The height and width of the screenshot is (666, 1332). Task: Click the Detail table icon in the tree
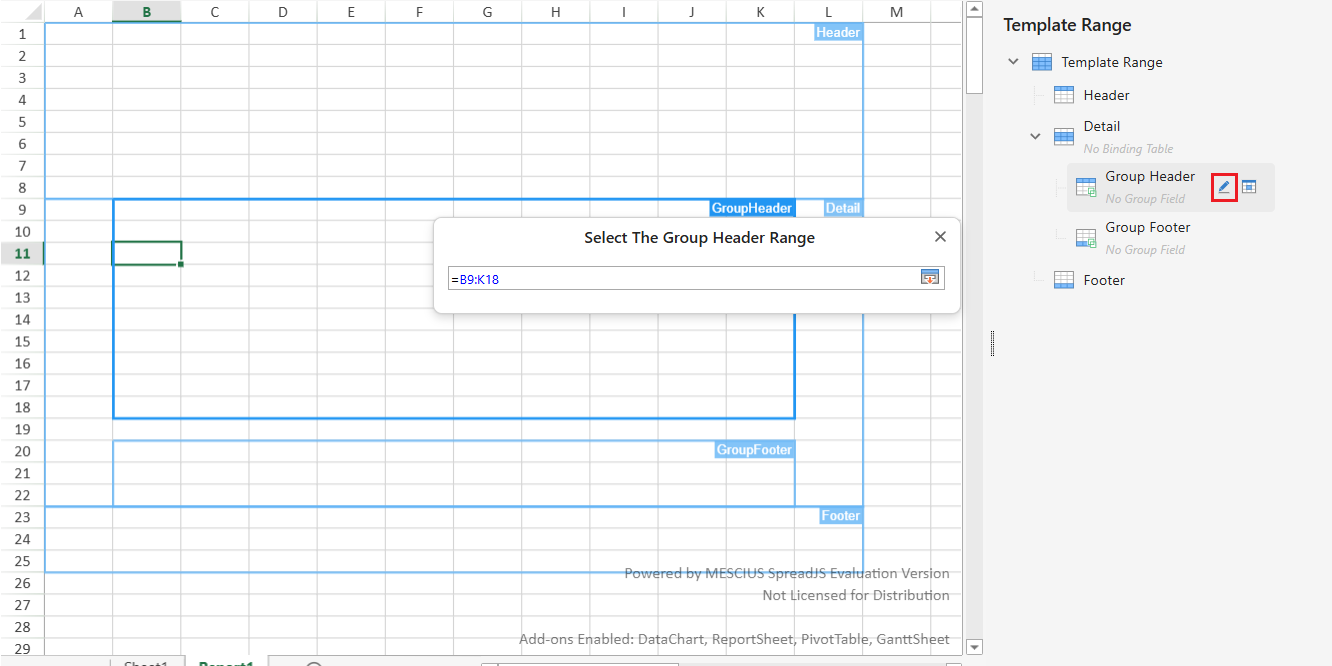(x=1064, y=136)
